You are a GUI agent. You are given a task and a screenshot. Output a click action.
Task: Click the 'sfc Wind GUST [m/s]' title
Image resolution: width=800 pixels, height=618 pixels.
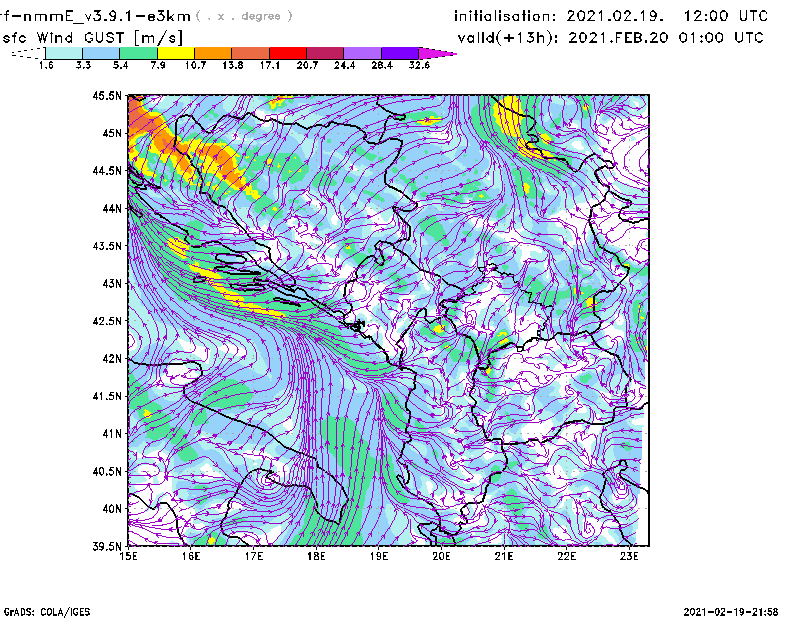(93, 38)
